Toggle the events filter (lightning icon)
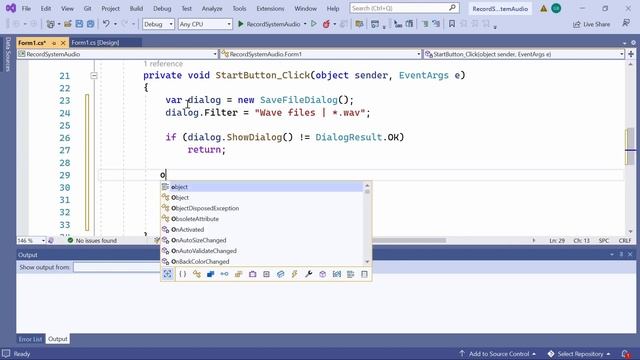Viewport: 640px width, 360px height. coord(294,274)
